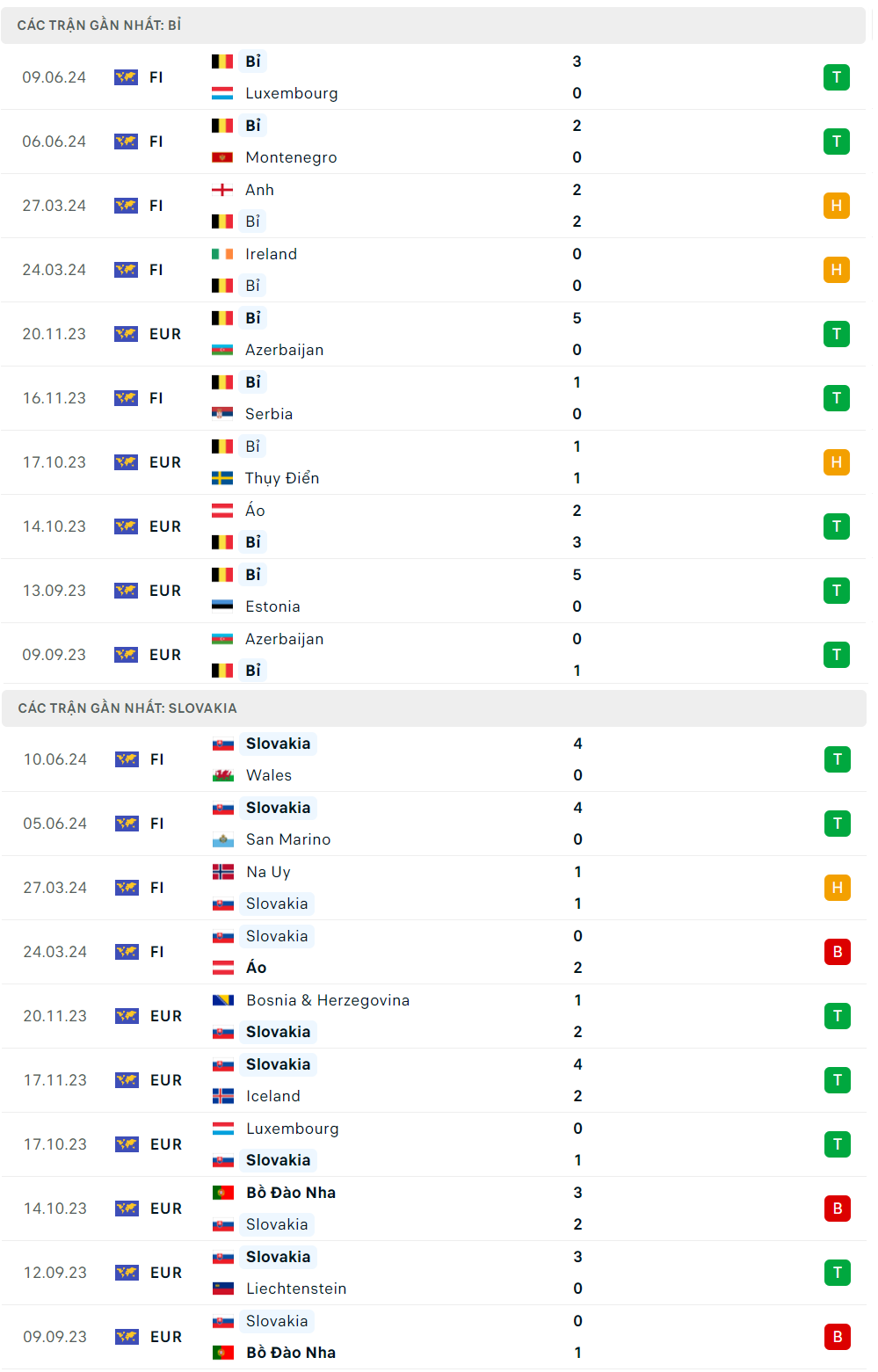Open the Bồ Đào Nha link on 09.09.23
The image size is (878, 1372).
click(x=290, y=1353)
